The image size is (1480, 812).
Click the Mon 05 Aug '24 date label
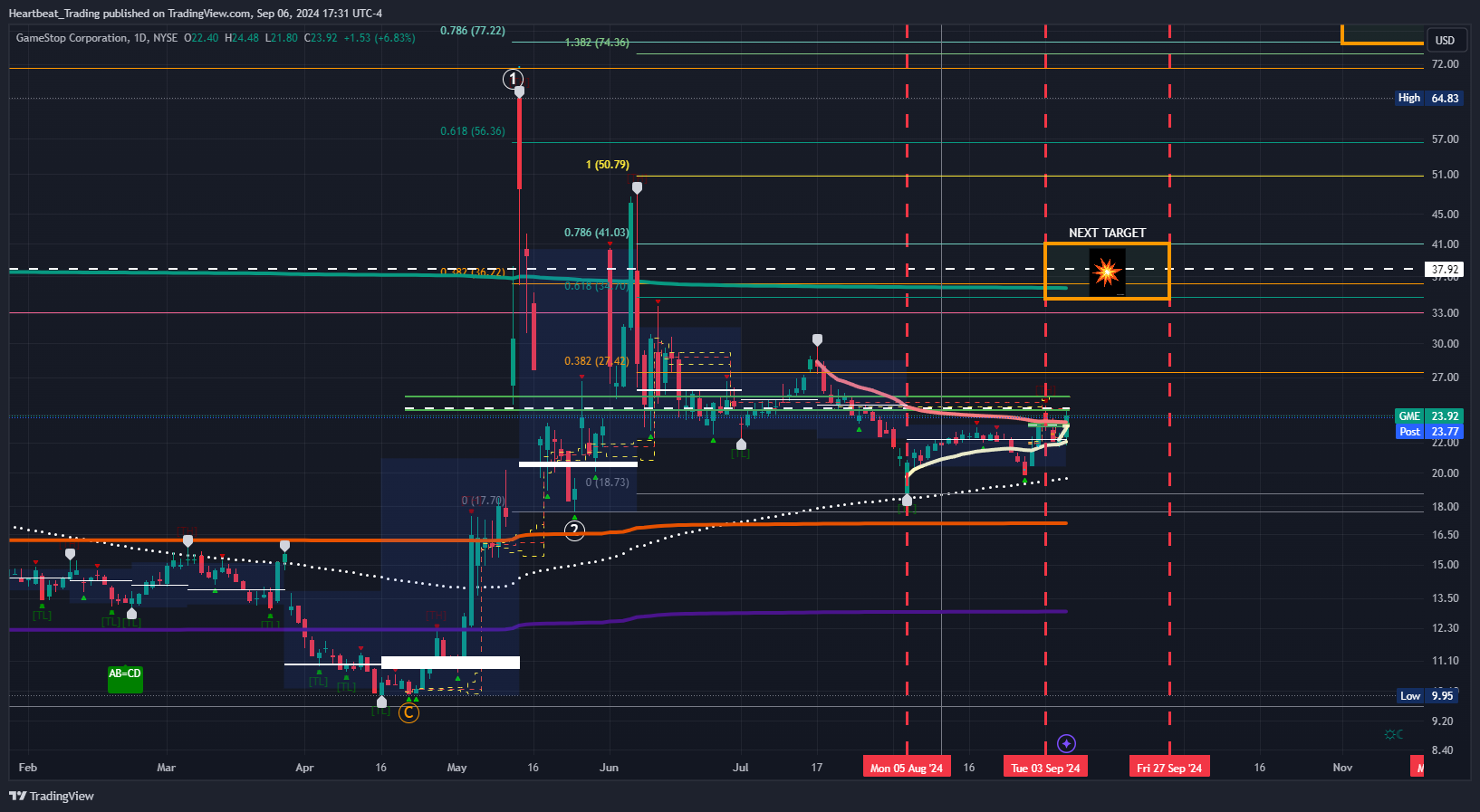[x=907, y=768]
